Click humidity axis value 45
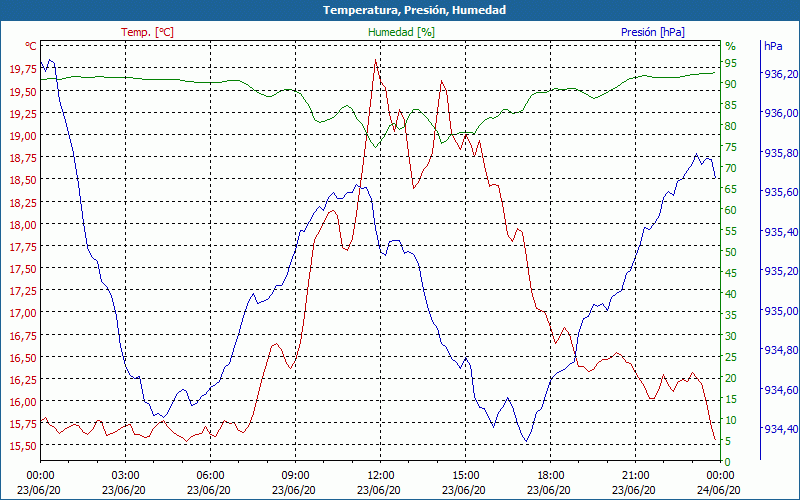Viewport: 800px width, 500px height. click(x=731, y=273)
